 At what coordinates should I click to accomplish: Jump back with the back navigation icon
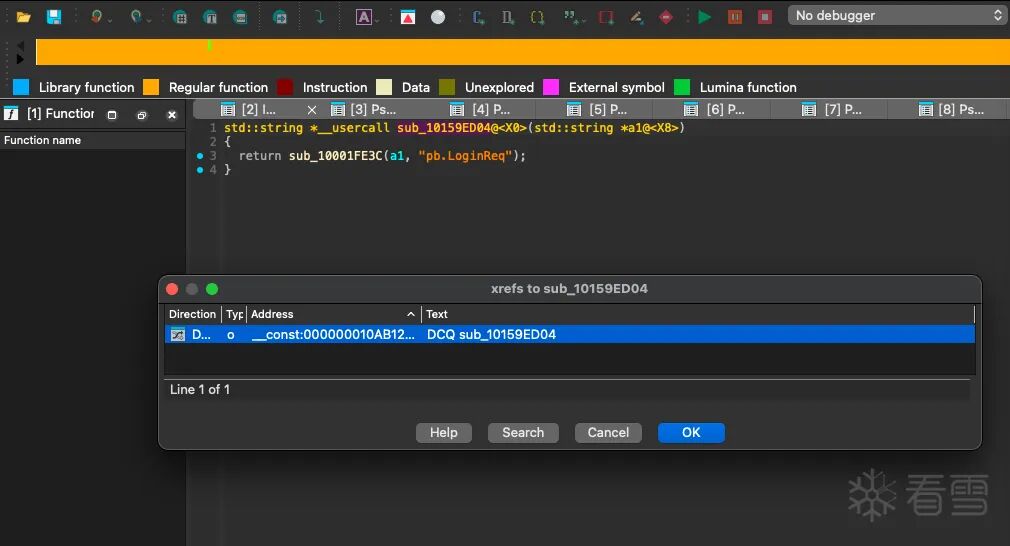97,17
